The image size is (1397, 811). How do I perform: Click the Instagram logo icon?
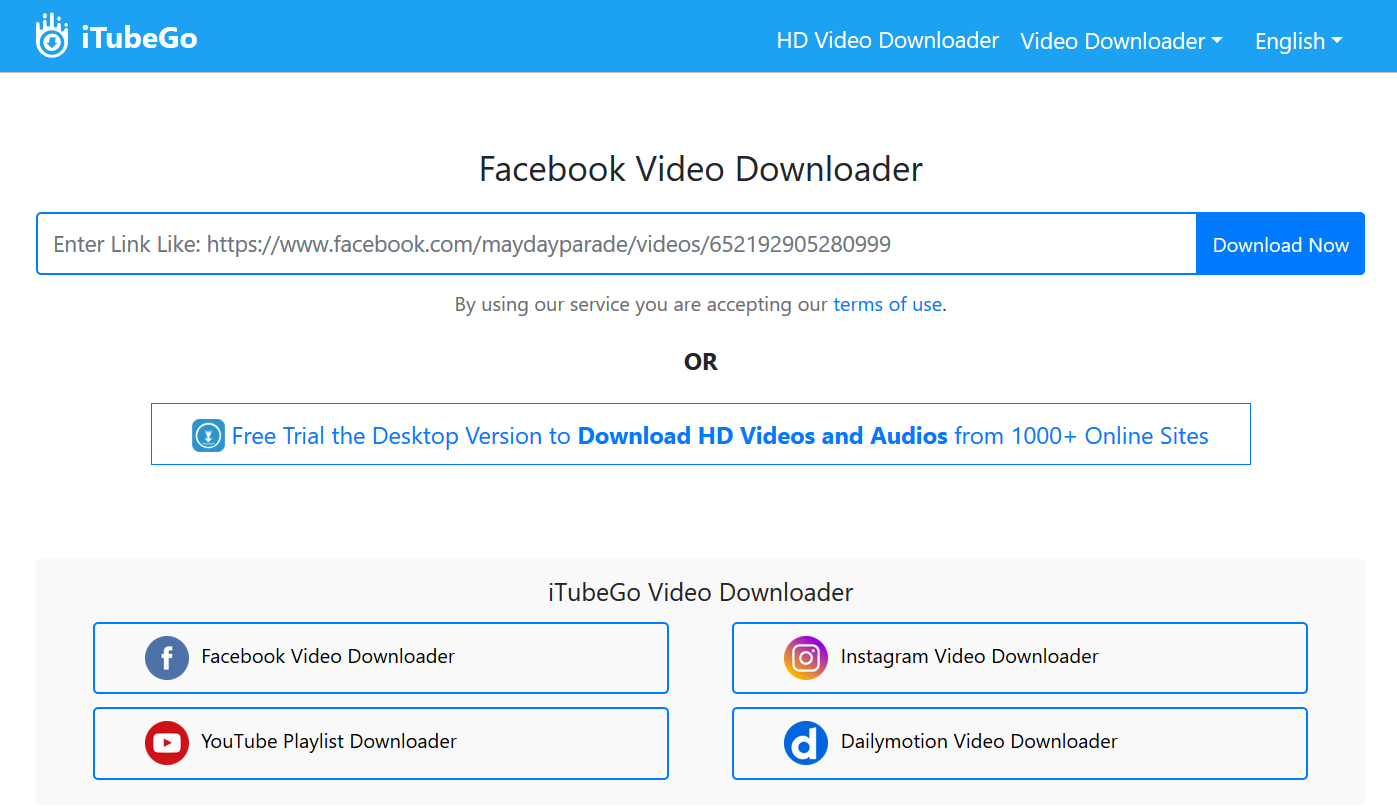806,658
